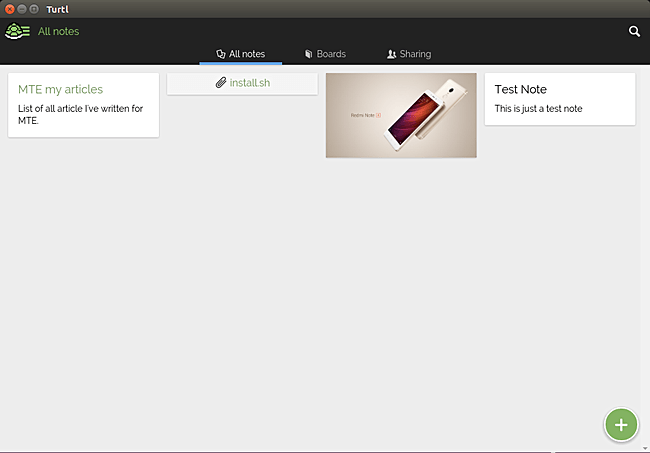Add a new note with the green plus button
This screenshot has width=650, height=453.
click(621, 425)
